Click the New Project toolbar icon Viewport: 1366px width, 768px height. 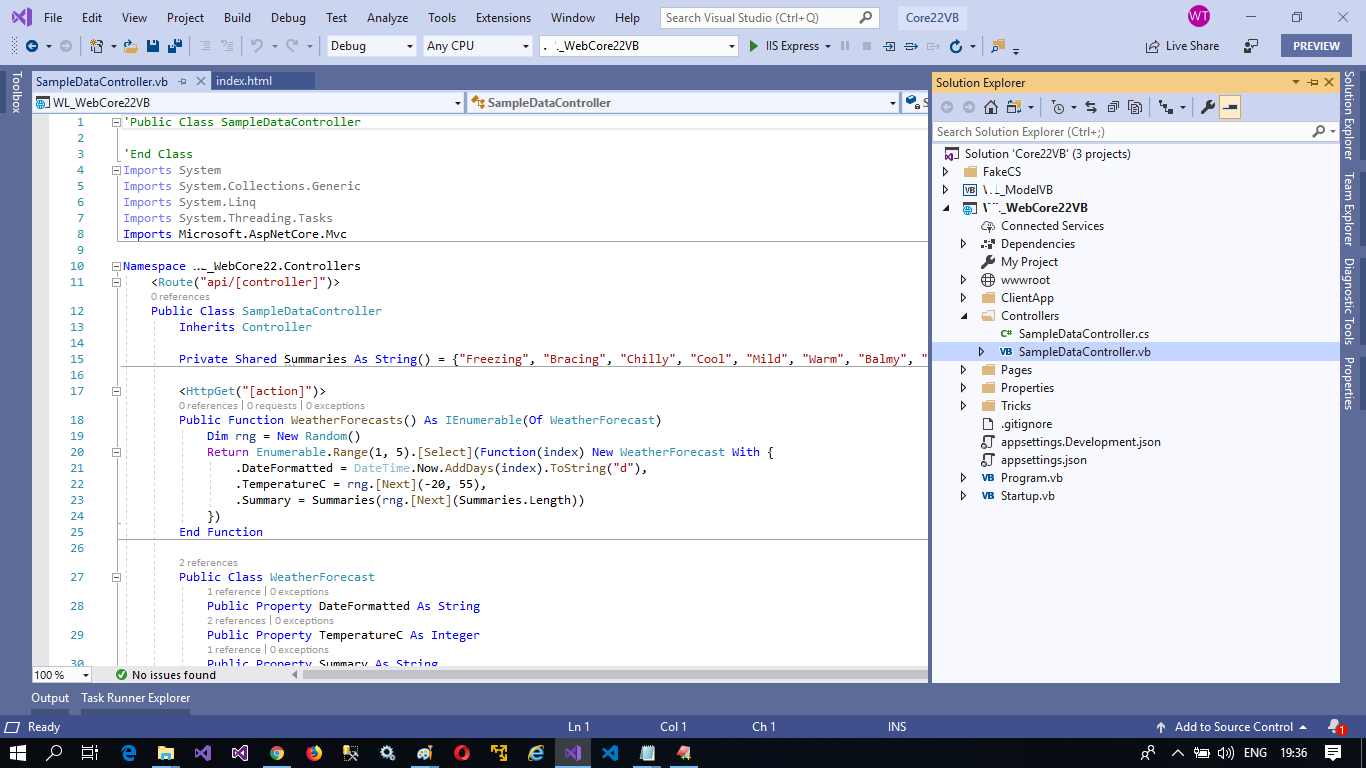96,46
